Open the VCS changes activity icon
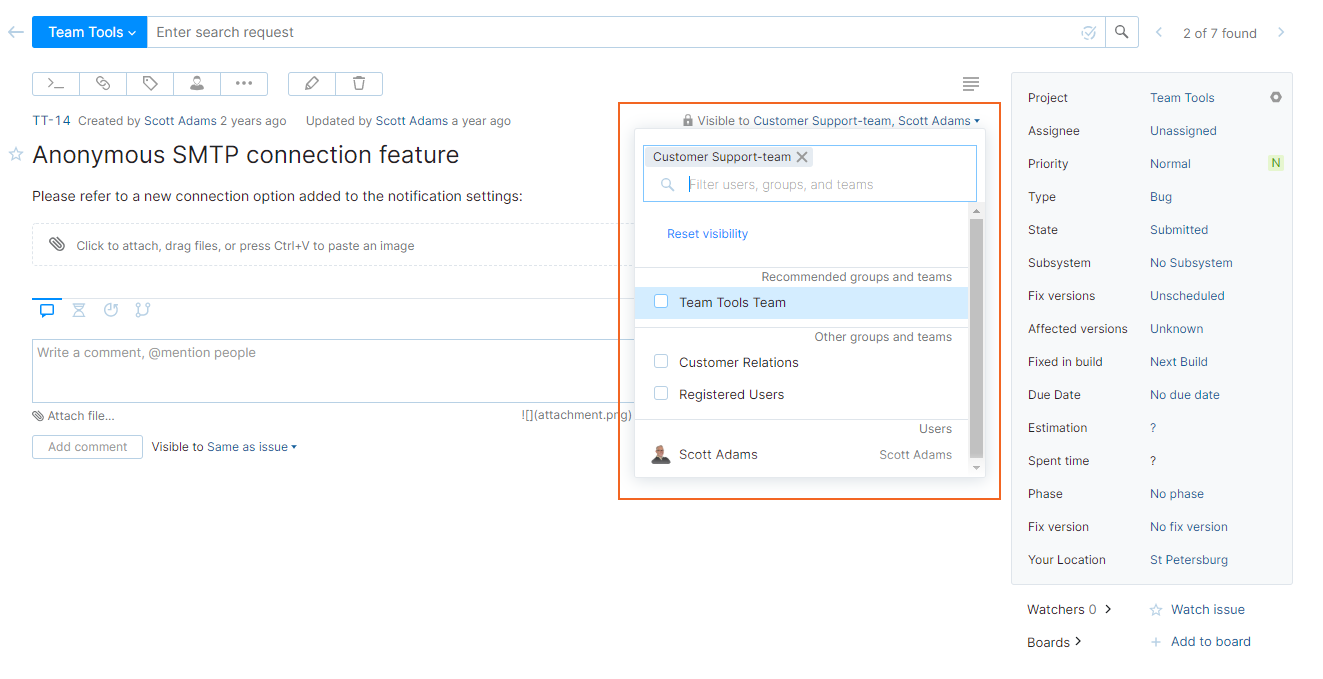Screen dimensions: 1323x679 (x=142, y=310)
